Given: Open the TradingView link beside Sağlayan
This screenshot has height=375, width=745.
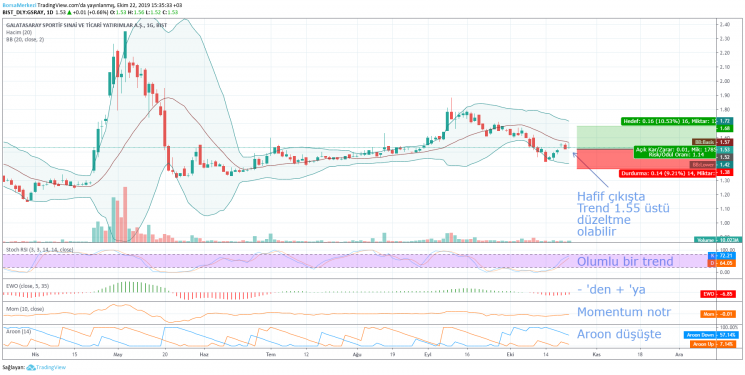Looking at the screenshot, I should point(51,367).
